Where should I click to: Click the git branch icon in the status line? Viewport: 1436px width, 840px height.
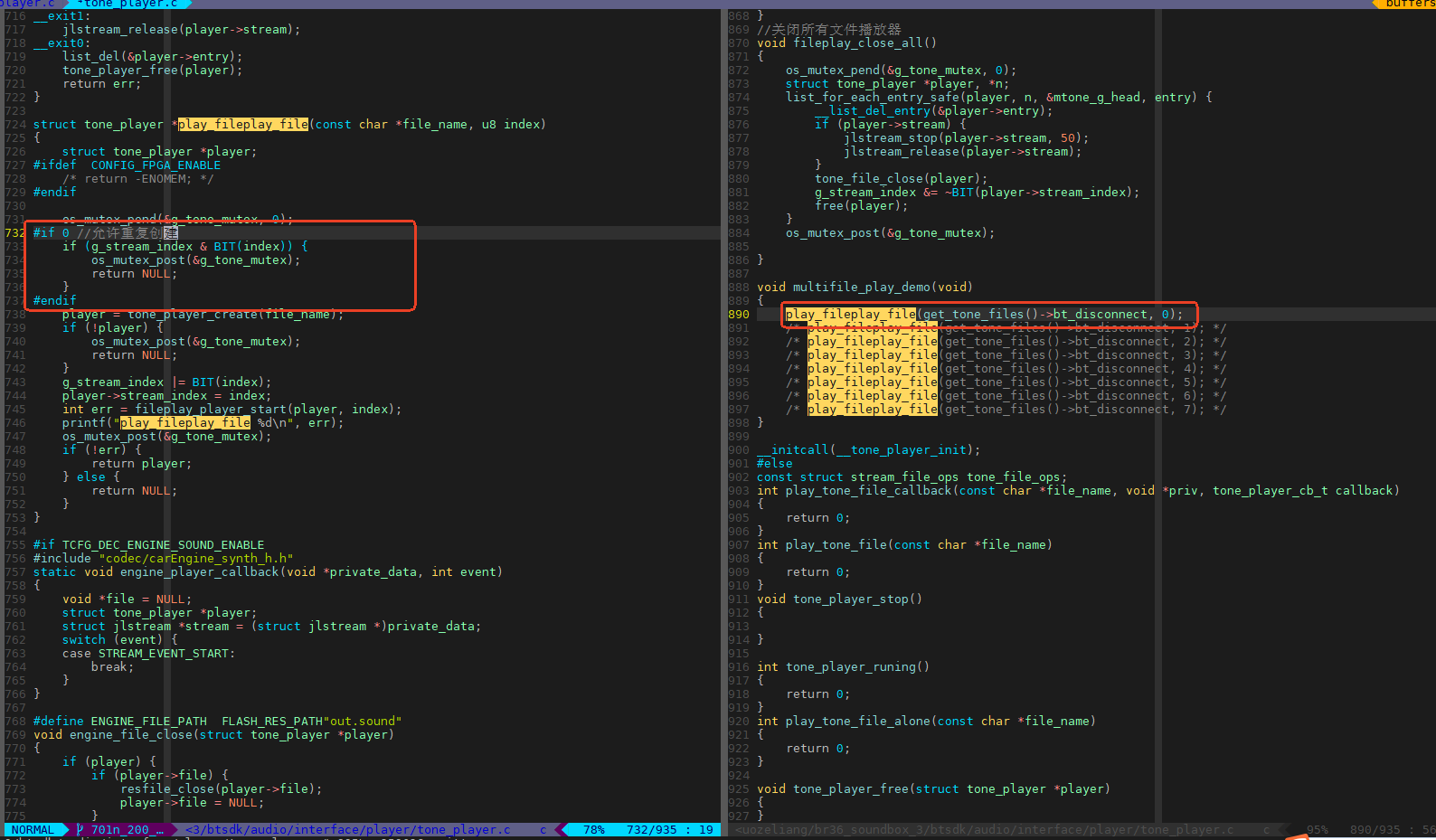pos(80,830)
